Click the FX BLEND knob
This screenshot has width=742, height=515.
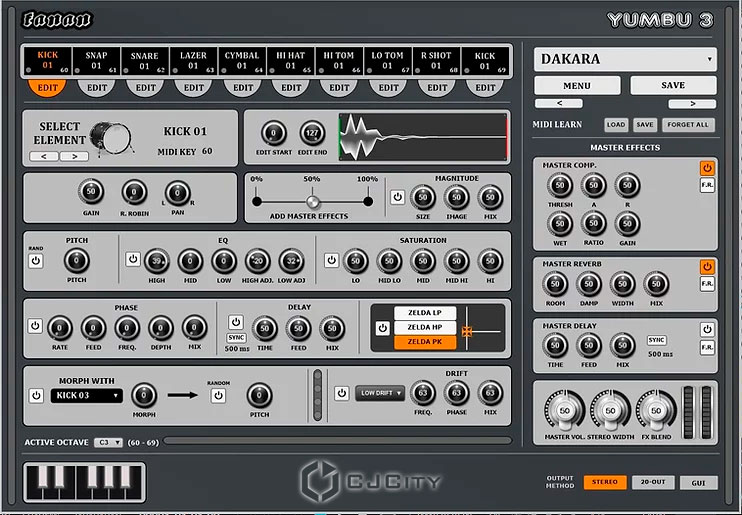coord(656,411)
